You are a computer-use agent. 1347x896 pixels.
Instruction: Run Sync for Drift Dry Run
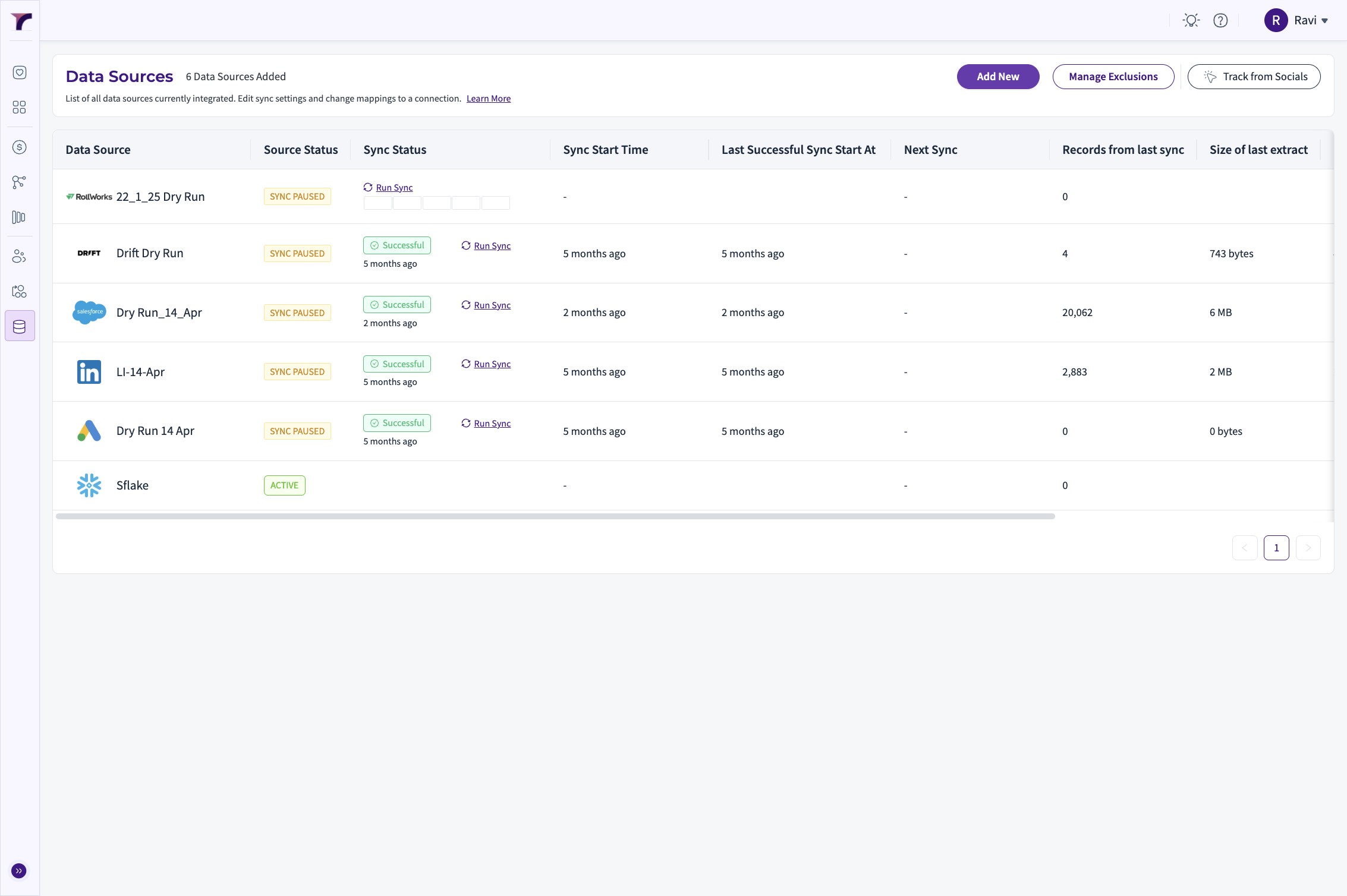[492, 246]
